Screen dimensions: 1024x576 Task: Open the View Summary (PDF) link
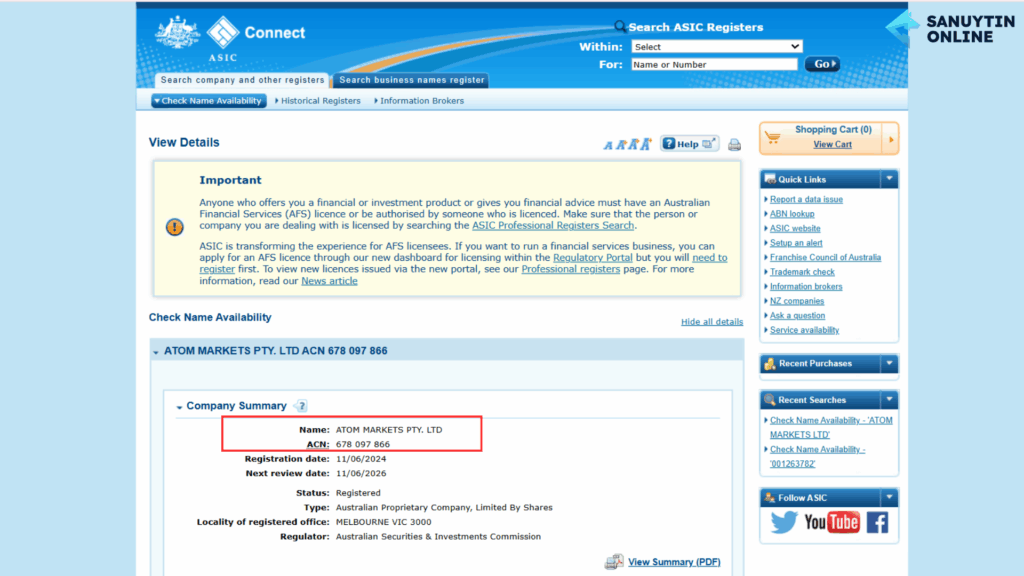674,562
